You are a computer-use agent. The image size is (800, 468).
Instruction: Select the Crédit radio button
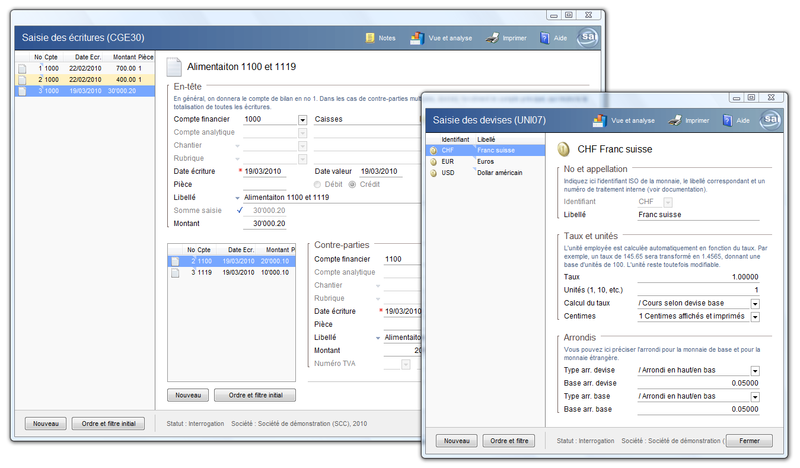click(352, 184)
